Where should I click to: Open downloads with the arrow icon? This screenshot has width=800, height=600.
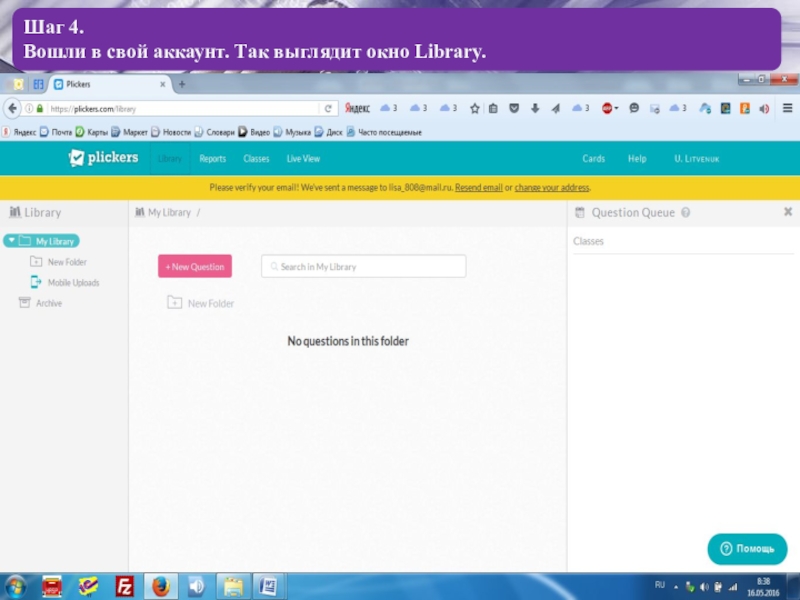pyautogui.click(x=535, y=108)
